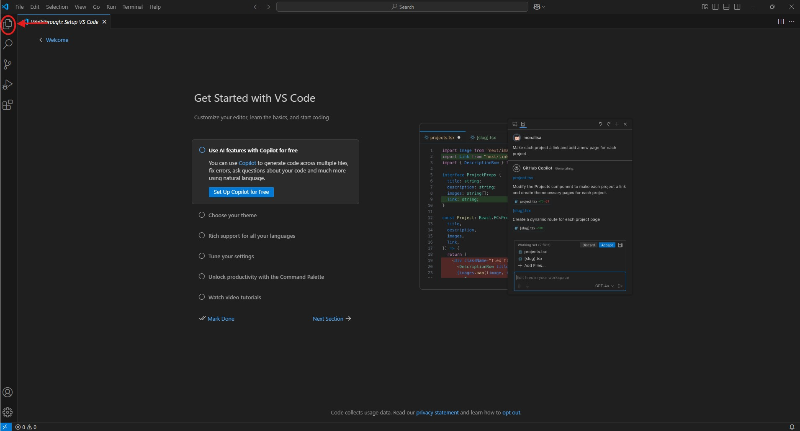Split the editor to the right
The height and width of the screenshot is (431, 800).
pos(781,21)
